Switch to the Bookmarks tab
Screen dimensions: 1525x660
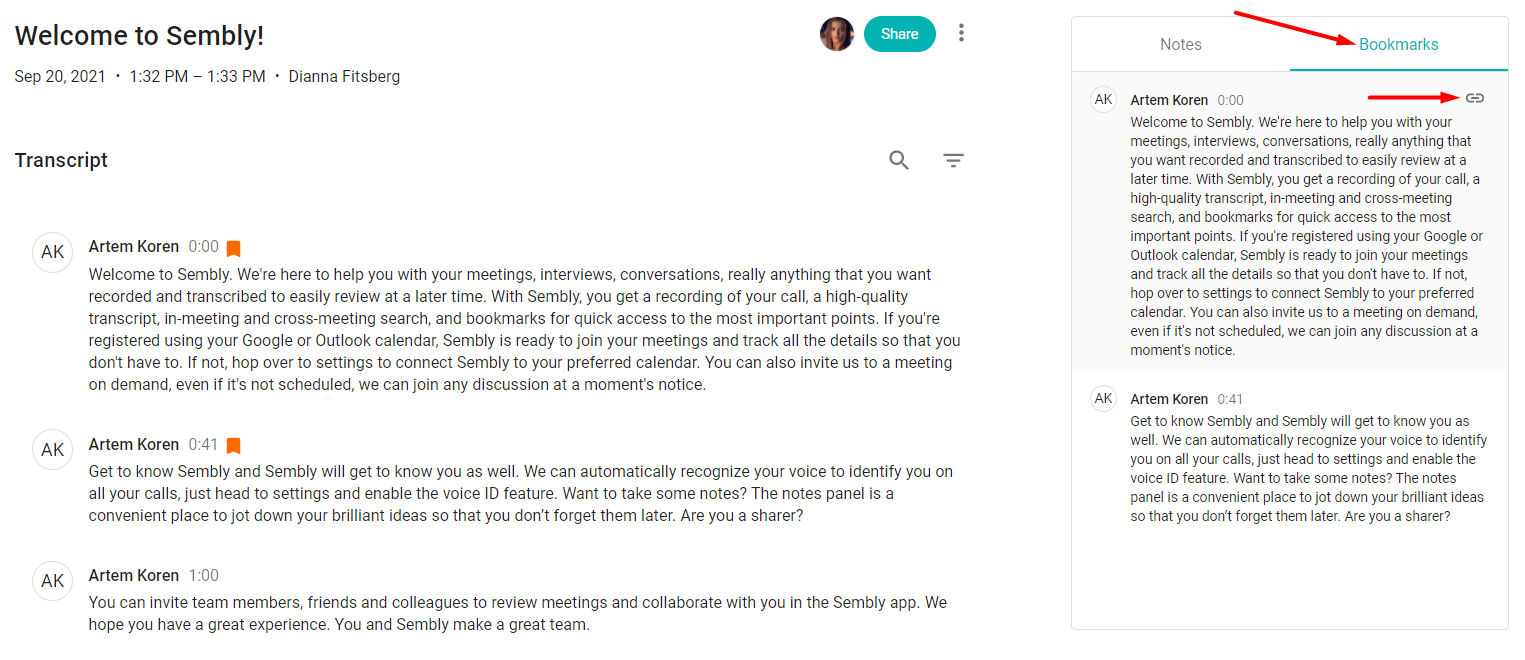click(x=1398, y=44)
